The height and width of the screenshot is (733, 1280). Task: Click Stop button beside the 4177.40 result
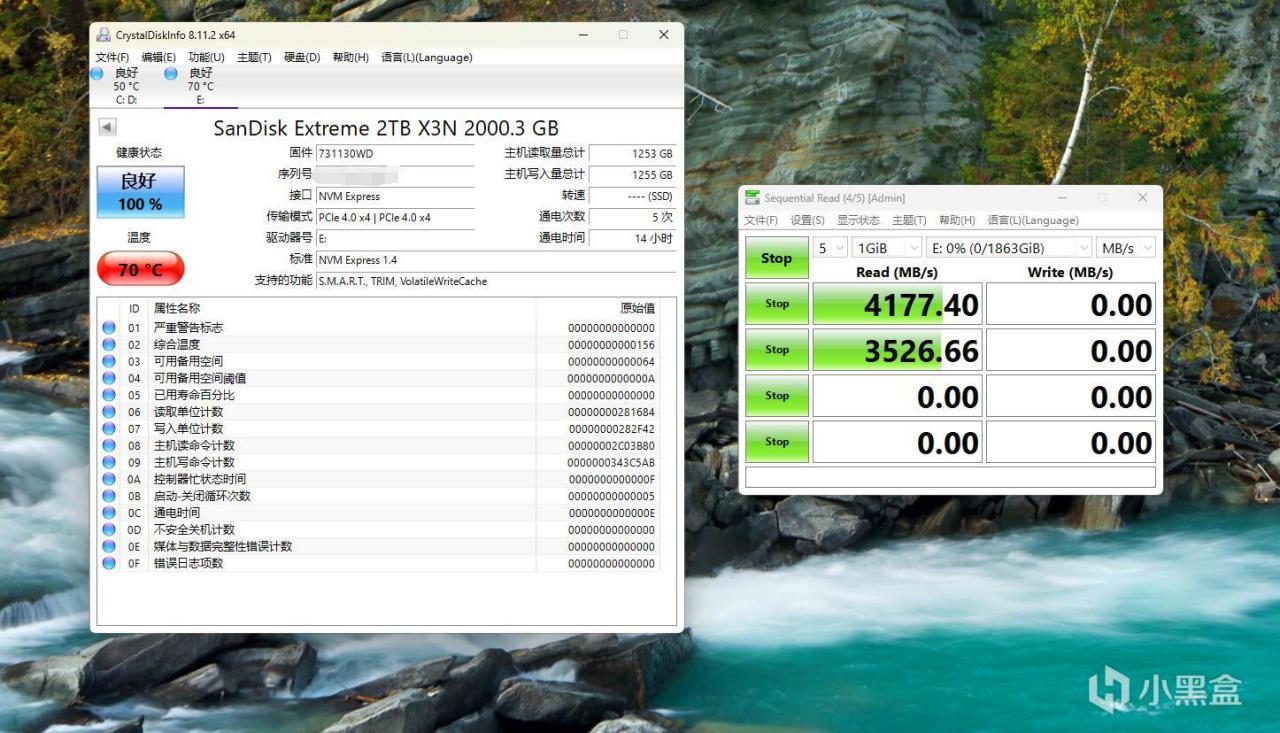click(x=777, y=304)
